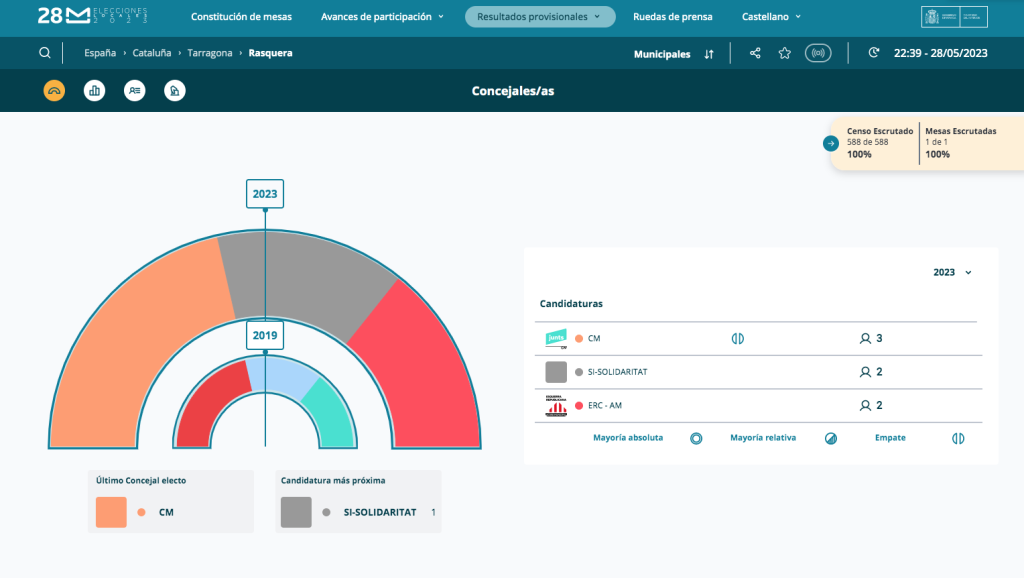Click the Empate legend icon
1024x578 pixels.
[x=958, y=438]
